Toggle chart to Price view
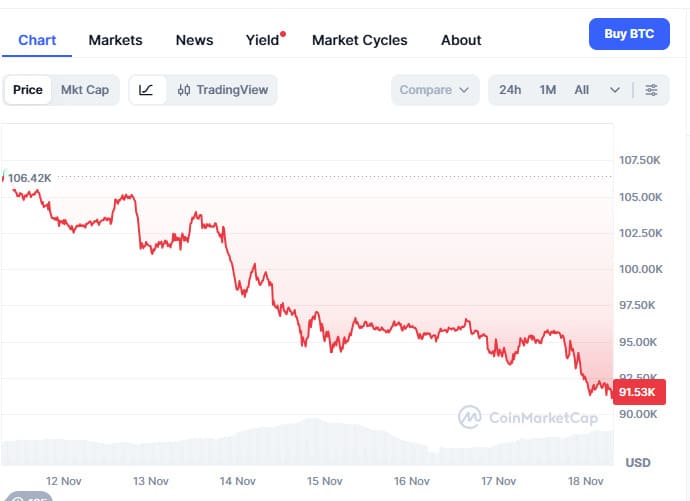This screenshot has width=690, height=501. [28, 90]
